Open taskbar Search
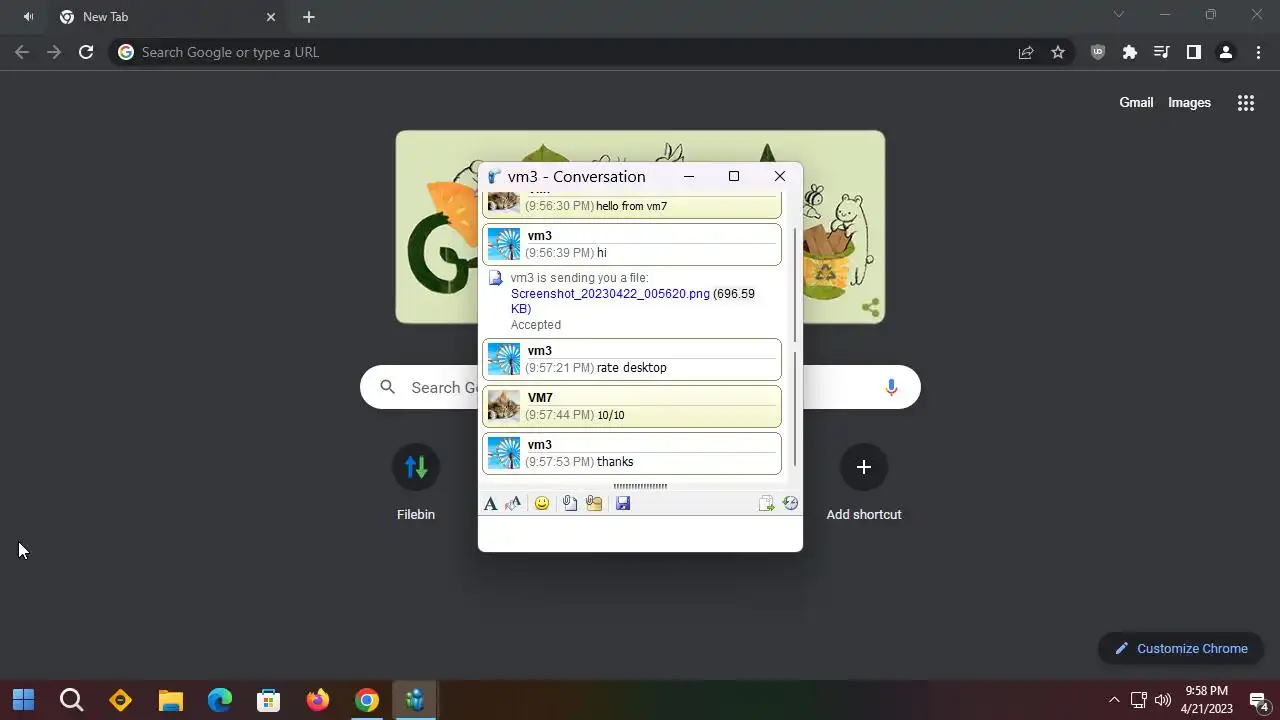 coord(72,700)
